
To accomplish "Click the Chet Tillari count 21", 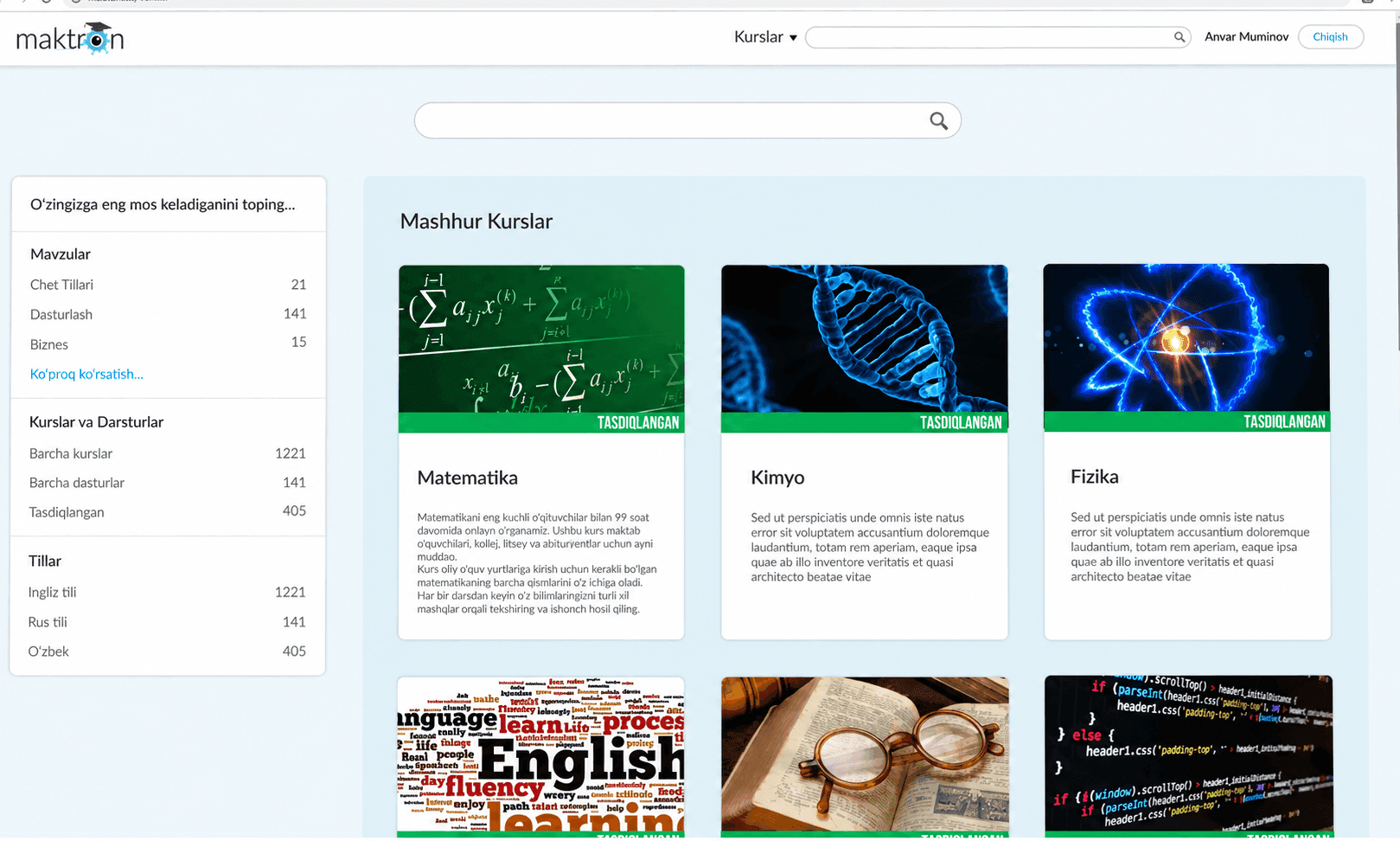I will coord(298,285).
